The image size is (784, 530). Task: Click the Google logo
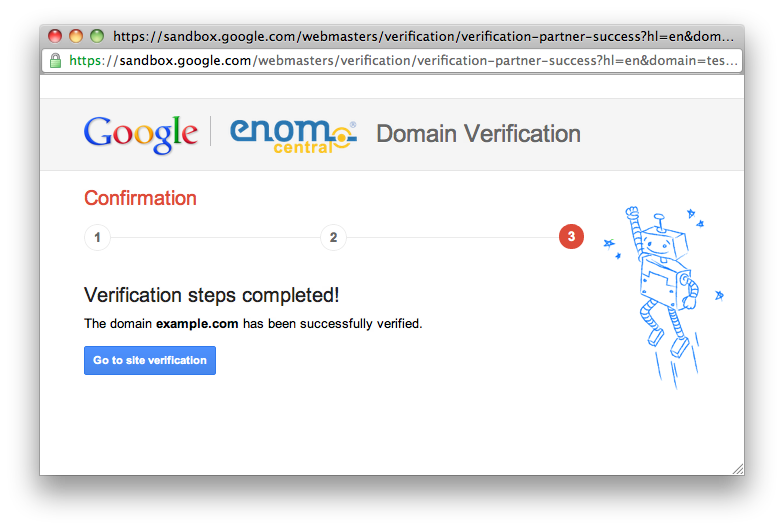(141, 134)
